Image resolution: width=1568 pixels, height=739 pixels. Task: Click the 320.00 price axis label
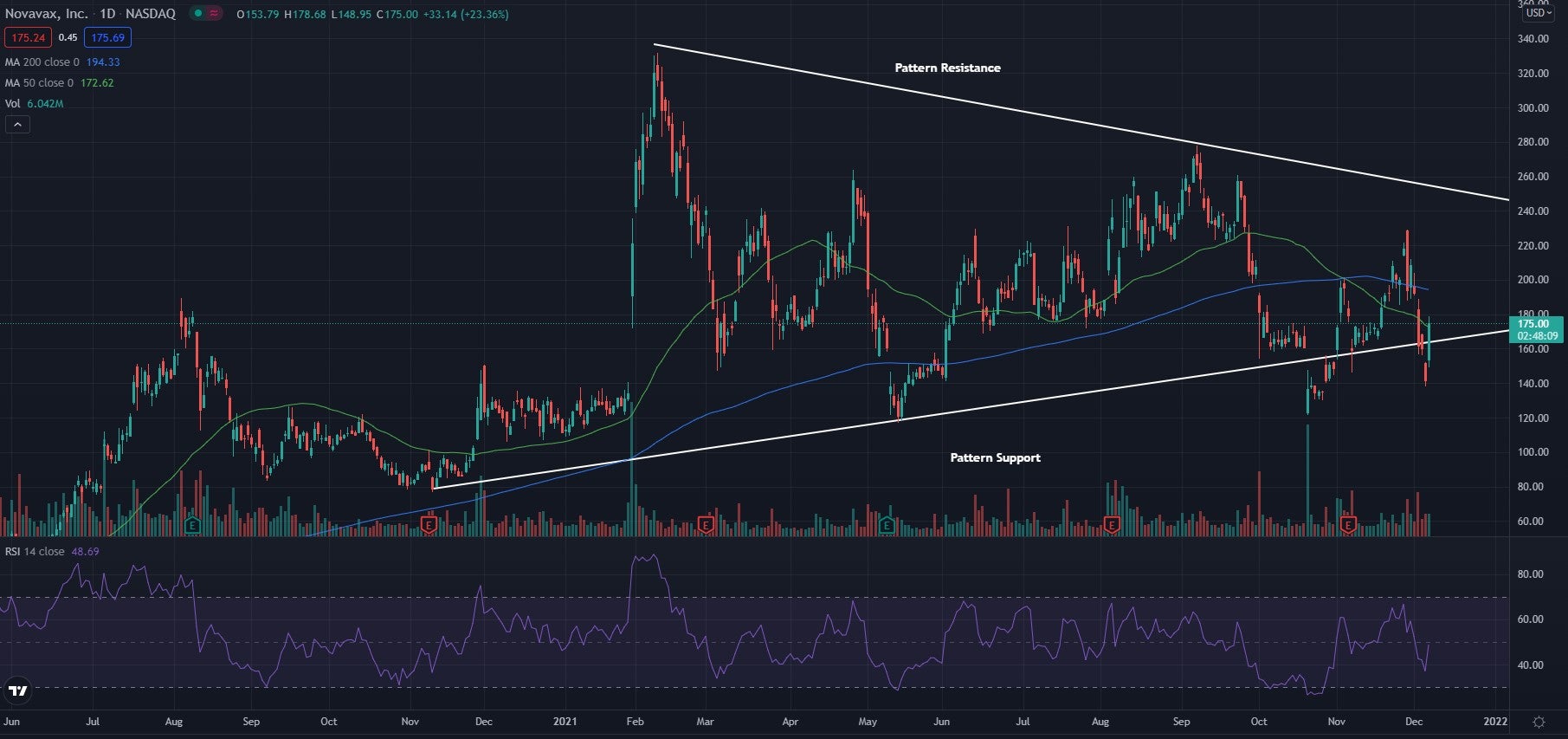click(x=1532, y=74)
